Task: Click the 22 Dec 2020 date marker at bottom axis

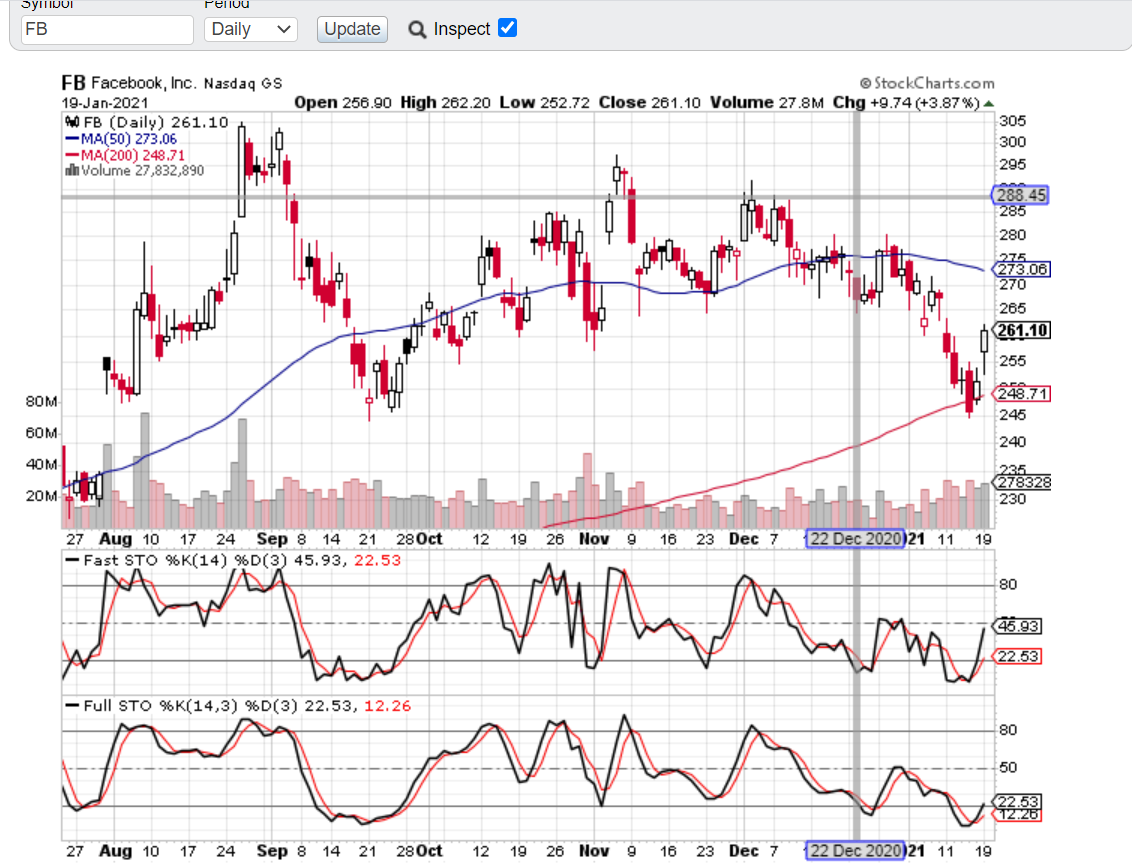Action: [x=855, y=851]
